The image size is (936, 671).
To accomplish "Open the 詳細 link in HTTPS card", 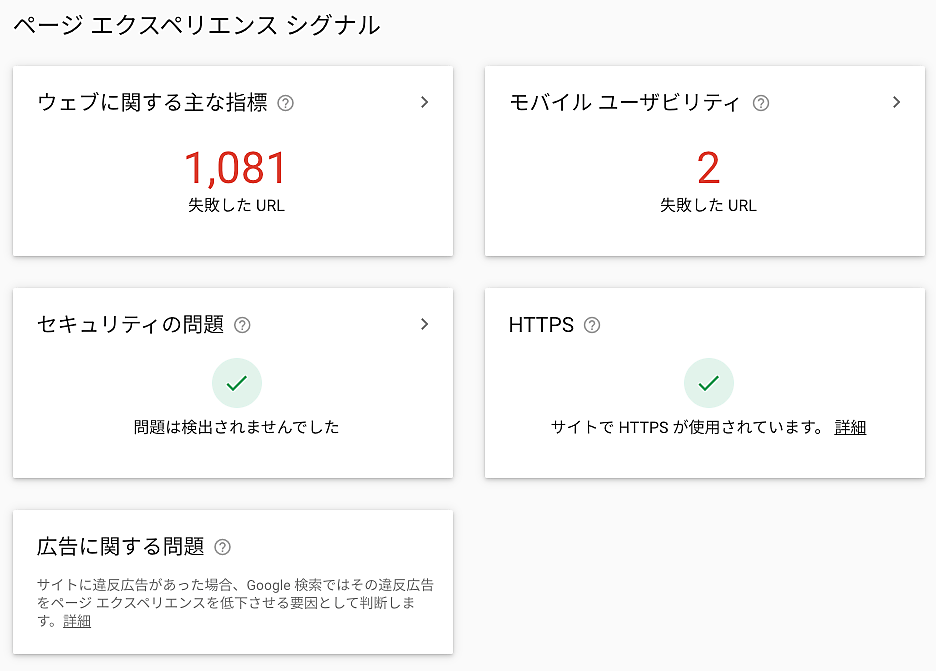I will pos(850,427).
